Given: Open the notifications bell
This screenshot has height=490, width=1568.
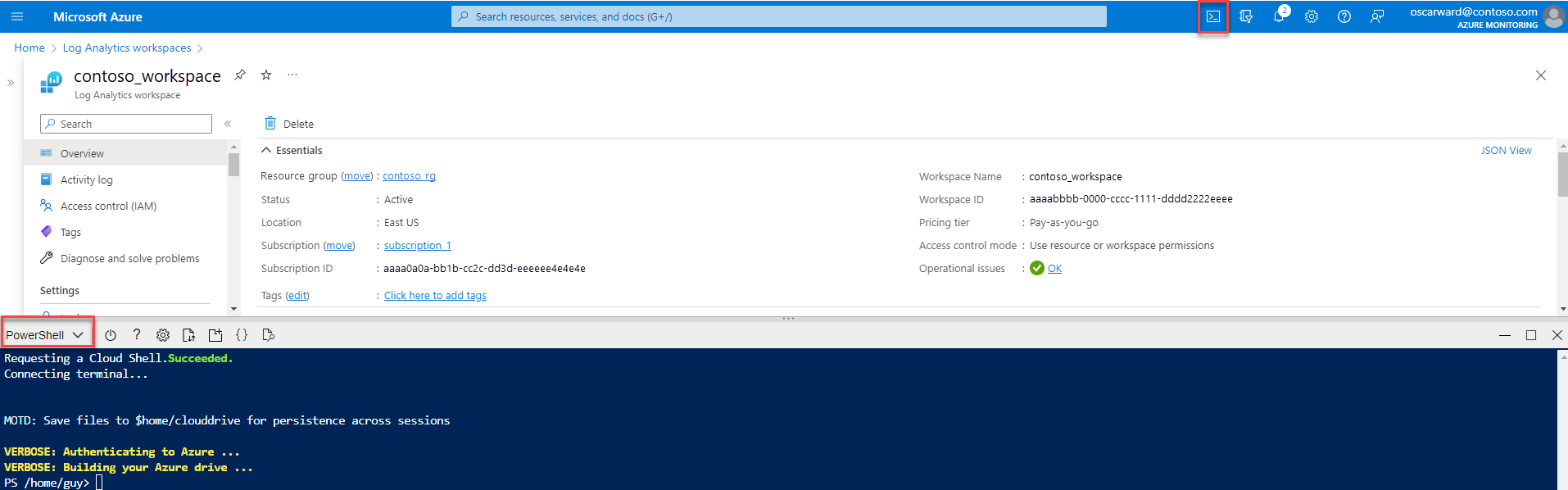Looking at the screenshot, I should click(x=1279, y=16).
